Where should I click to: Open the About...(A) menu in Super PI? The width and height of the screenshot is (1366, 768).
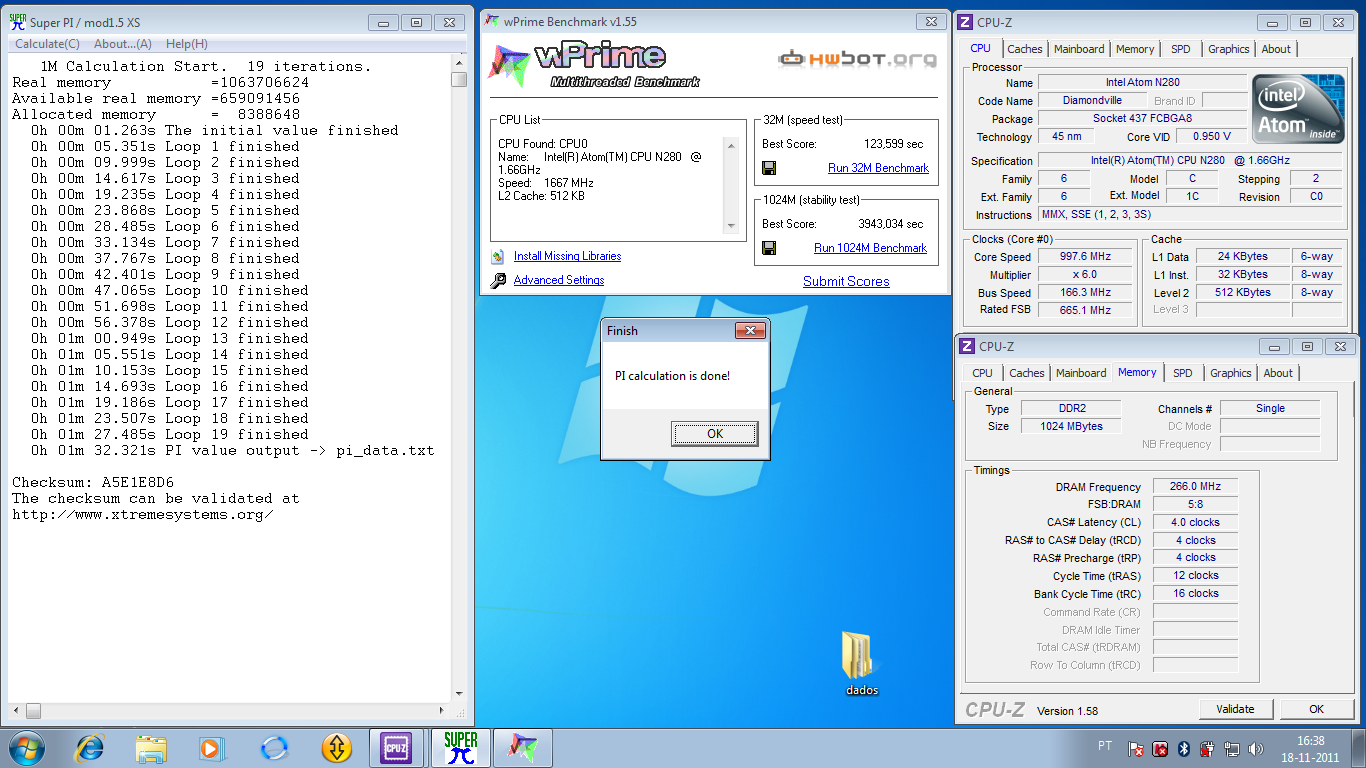tap(123, 44)
